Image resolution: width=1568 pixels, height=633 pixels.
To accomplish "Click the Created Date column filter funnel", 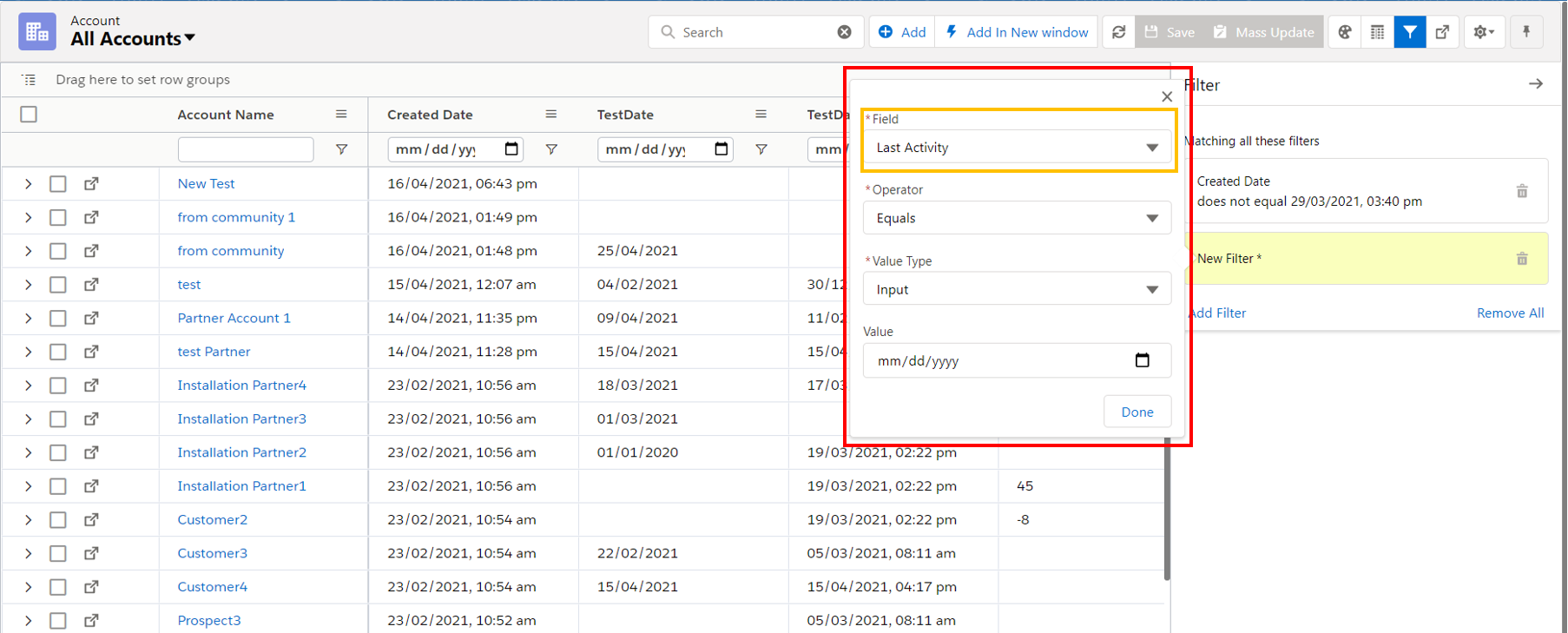I will 551,149.
